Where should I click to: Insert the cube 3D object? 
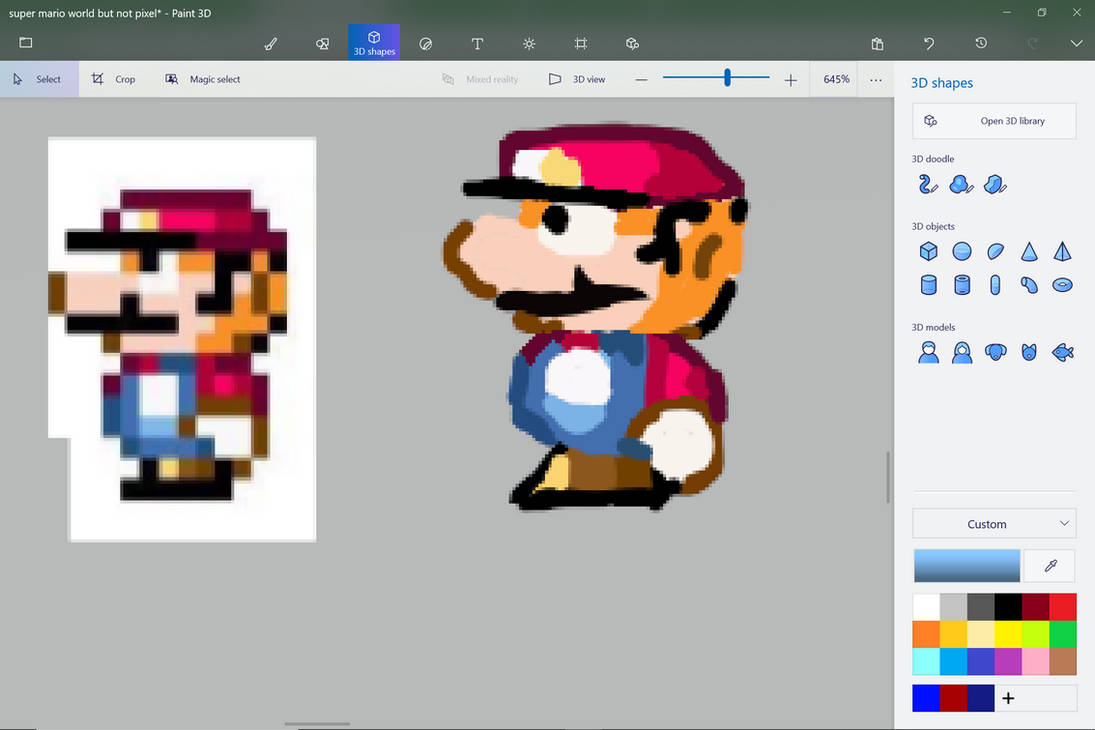(928, 251)
